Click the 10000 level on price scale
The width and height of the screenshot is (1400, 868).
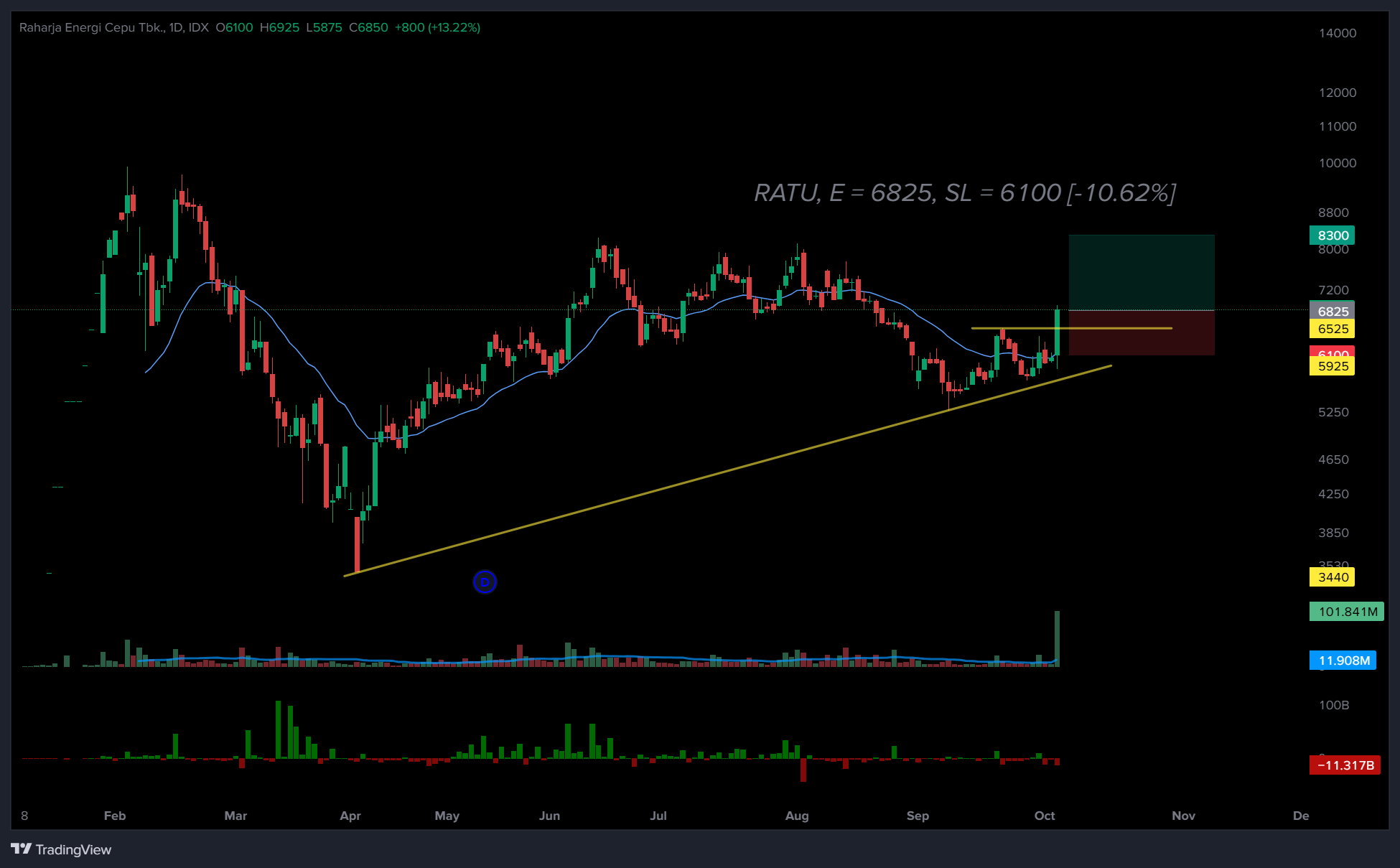[x=1337, y=163]
